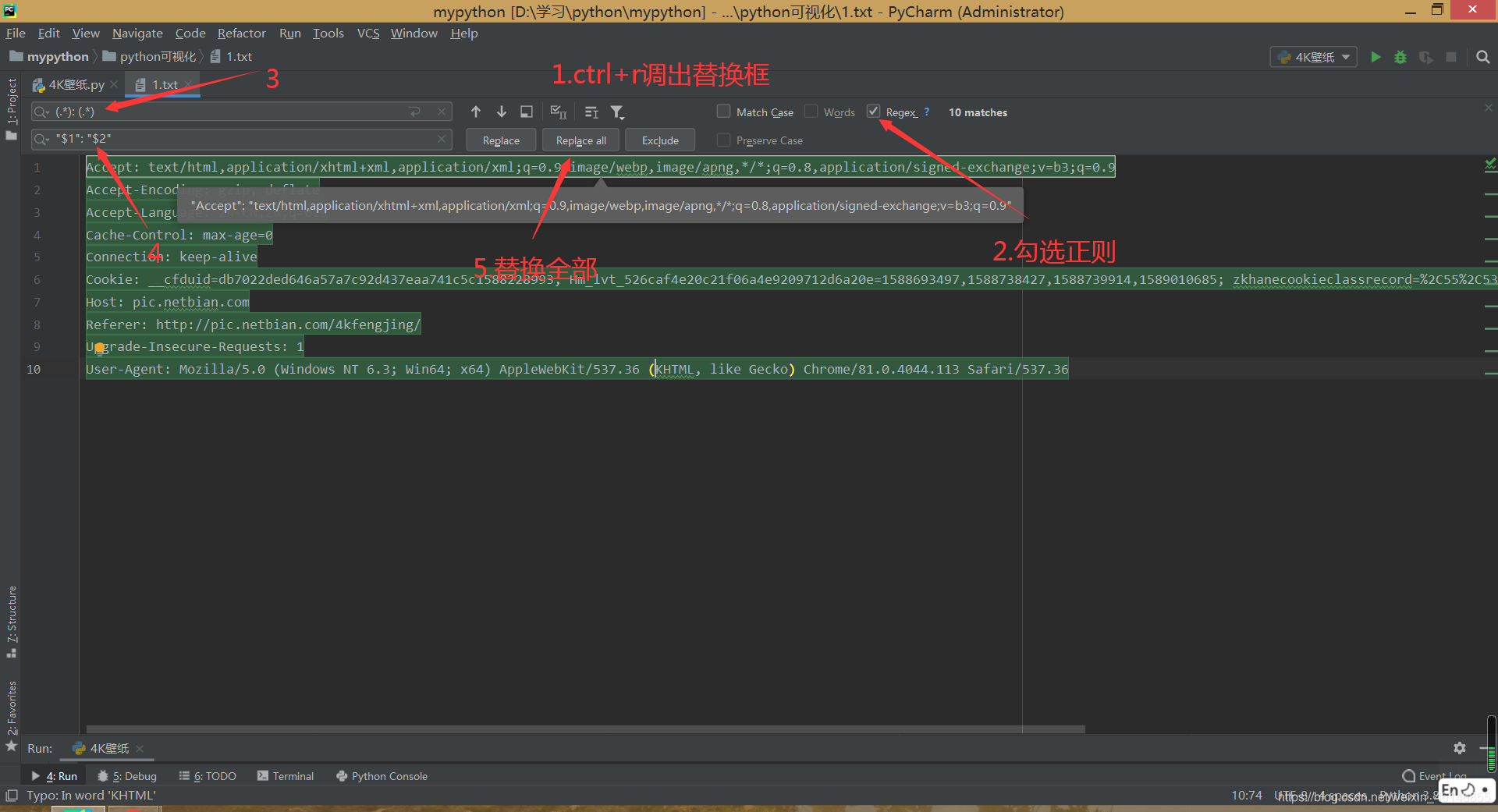
Task: Close the 4K壁纸.py editor tab
Action: point(114,84)
